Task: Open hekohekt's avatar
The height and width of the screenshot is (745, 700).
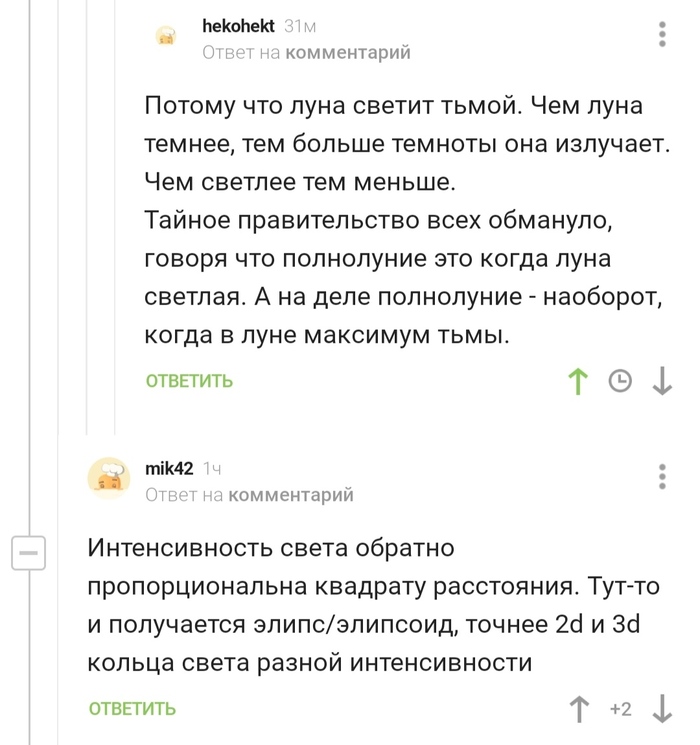Action: (166, 37)
